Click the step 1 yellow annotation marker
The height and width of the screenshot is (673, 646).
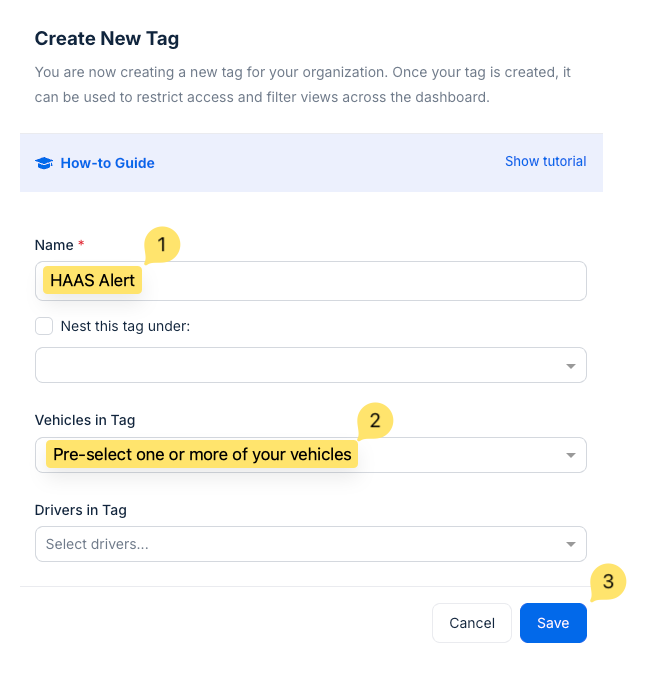[x=161, y=244]
